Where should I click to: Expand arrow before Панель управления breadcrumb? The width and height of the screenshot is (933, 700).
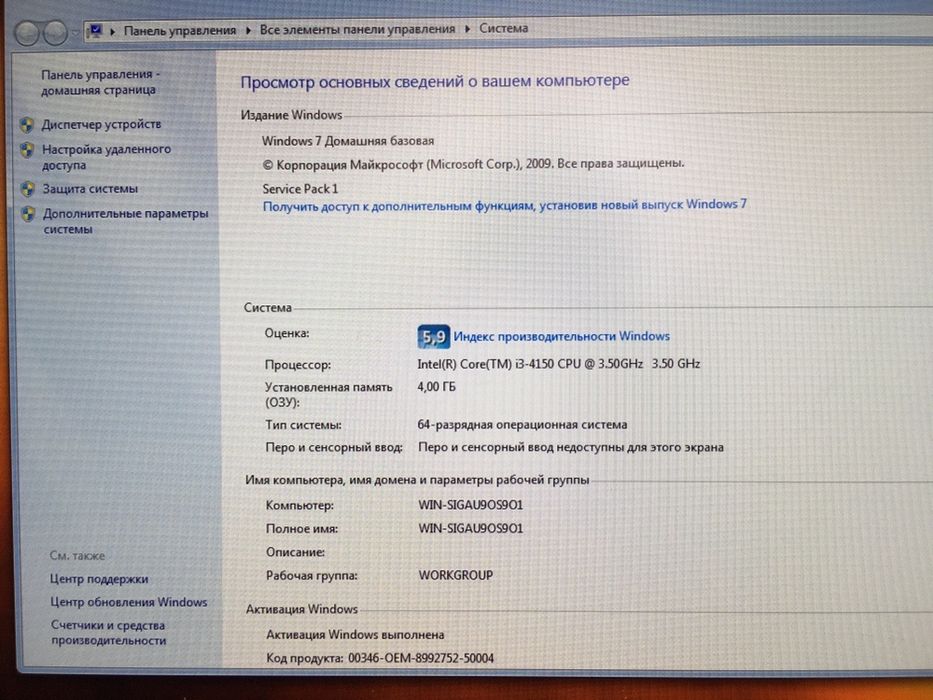point(112,31)
